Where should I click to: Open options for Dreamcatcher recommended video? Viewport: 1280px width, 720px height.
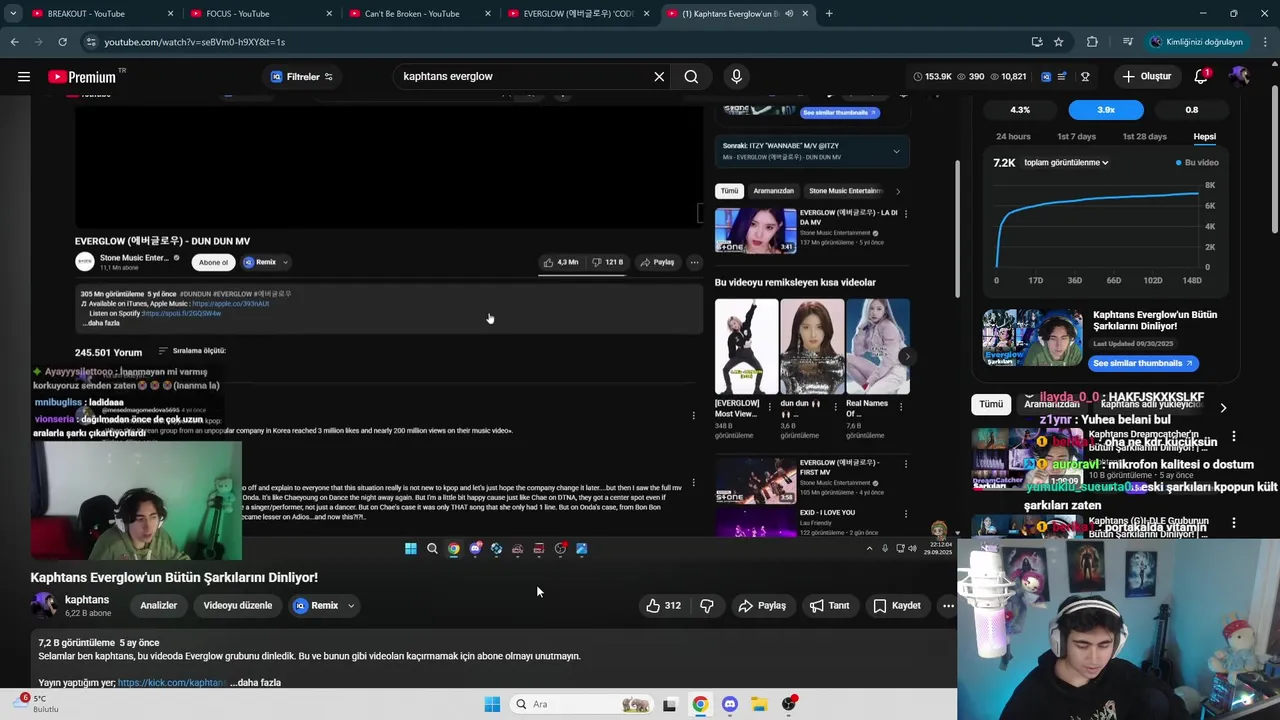(1234, 436)
